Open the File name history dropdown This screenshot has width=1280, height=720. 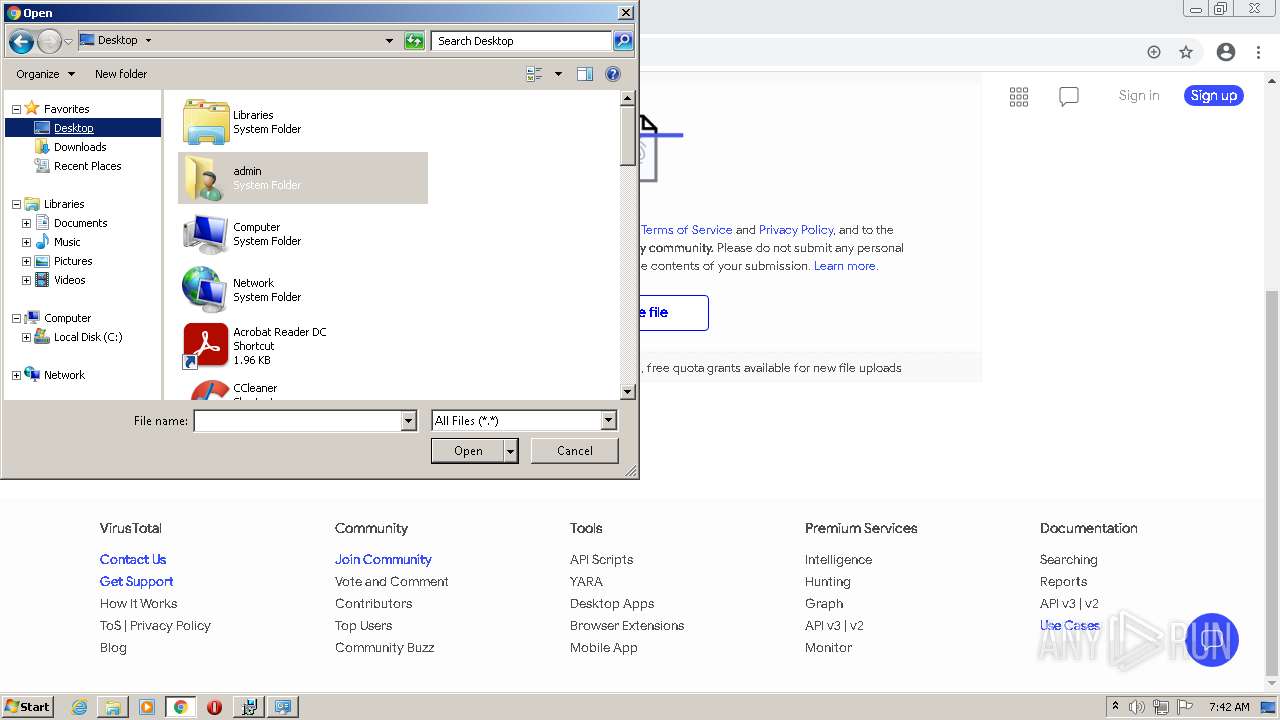point(408,421)
